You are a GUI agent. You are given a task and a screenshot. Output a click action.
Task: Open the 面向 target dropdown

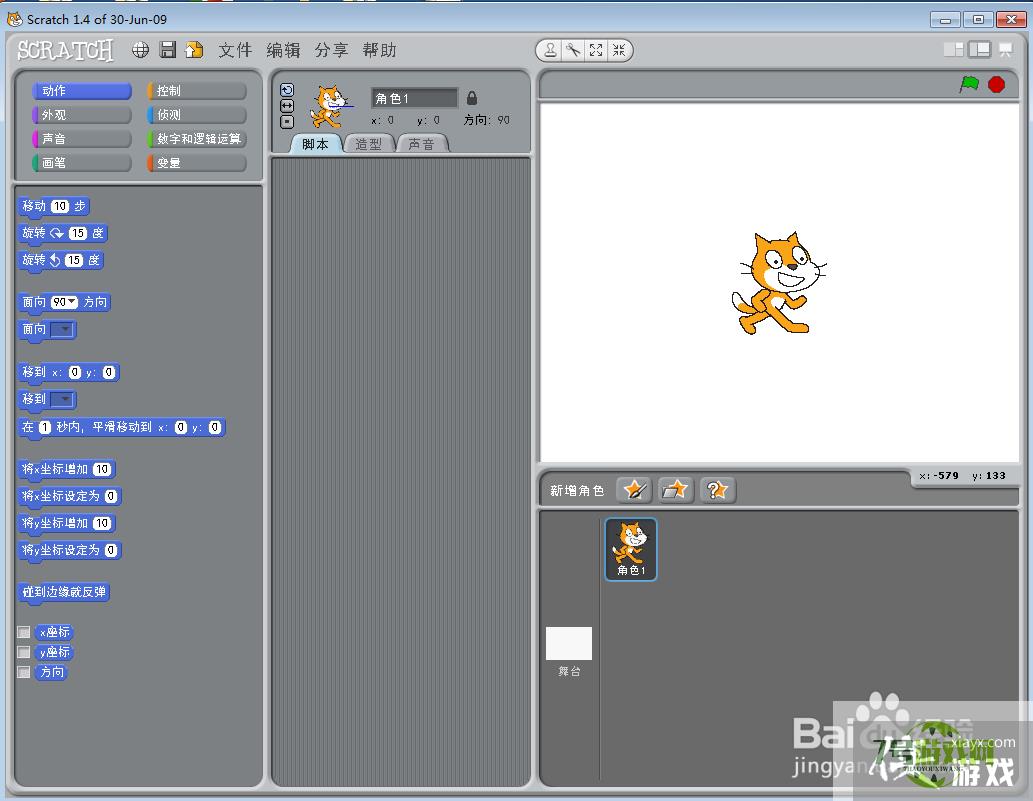(x=63, y=329)
